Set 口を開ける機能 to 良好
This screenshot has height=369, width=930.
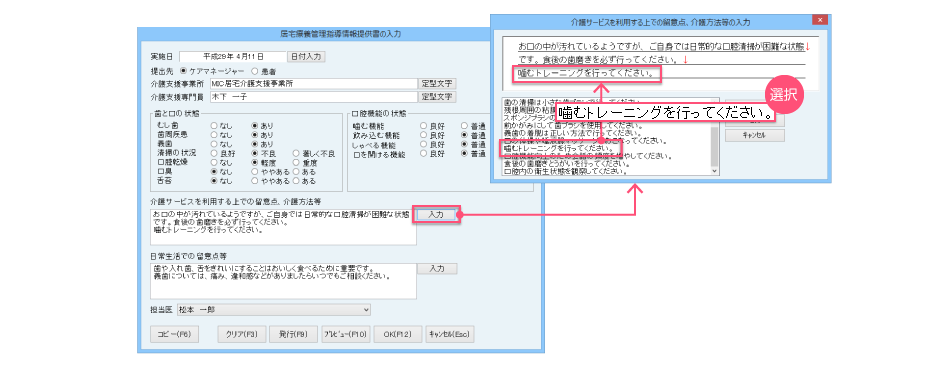click(x=423, y=154)
